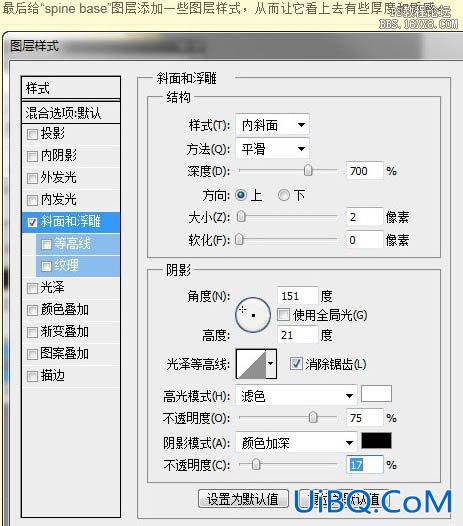
Task: Enable the 描边 stroke checkbox
Action: [32, 376]
